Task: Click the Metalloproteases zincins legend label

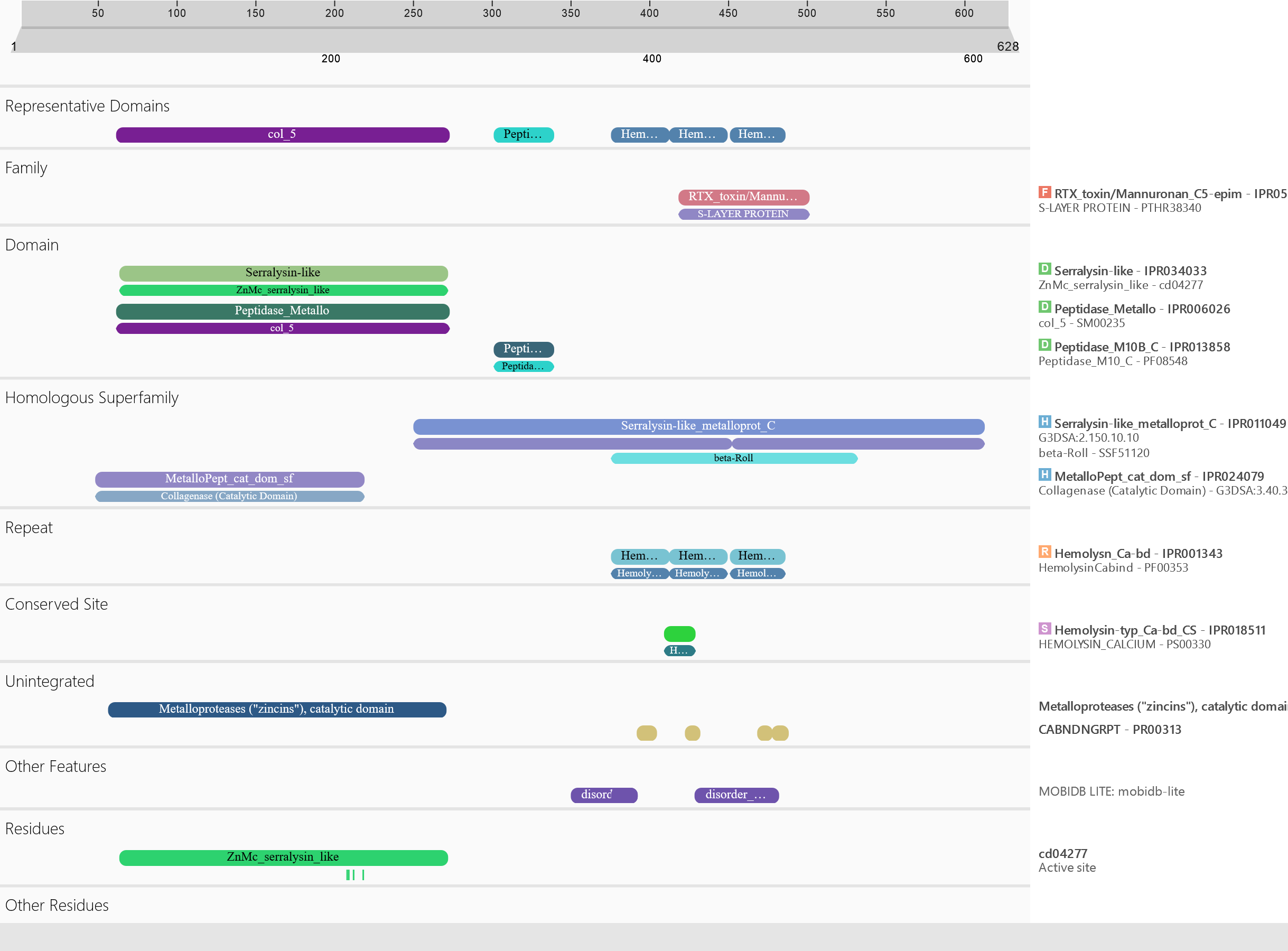Action: click(1163, 707)
